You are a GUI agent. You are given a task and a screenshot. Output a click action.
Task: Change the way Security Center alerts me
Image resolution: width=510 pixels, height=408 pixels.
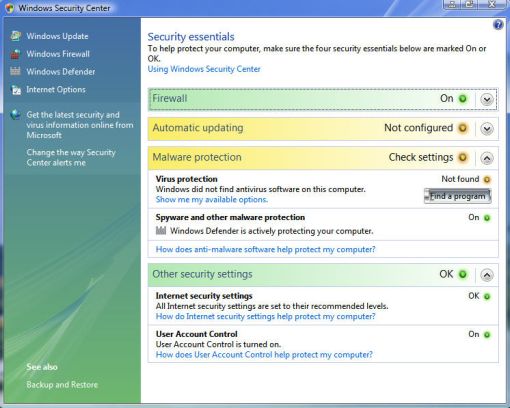[x=71, y=158]
